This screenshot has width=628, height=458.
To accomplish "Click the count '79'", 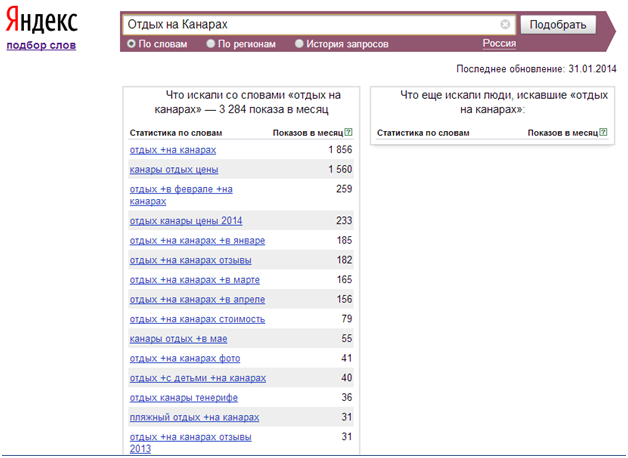I will (347, 319).
